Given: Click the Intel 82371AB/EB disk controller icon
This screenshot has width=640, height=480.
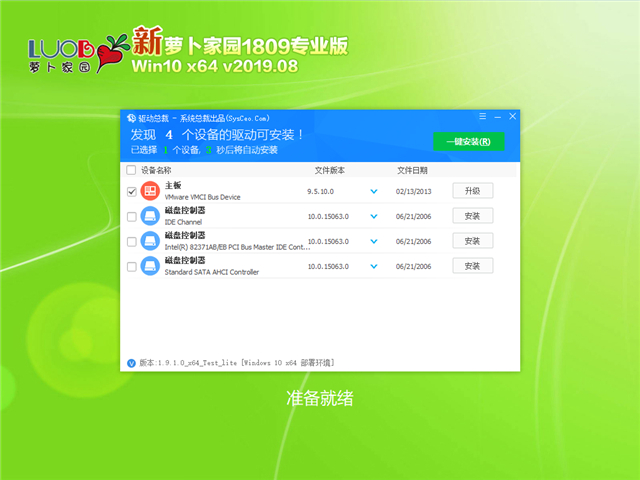Looking at the screenshot, I should pos(150,241).
